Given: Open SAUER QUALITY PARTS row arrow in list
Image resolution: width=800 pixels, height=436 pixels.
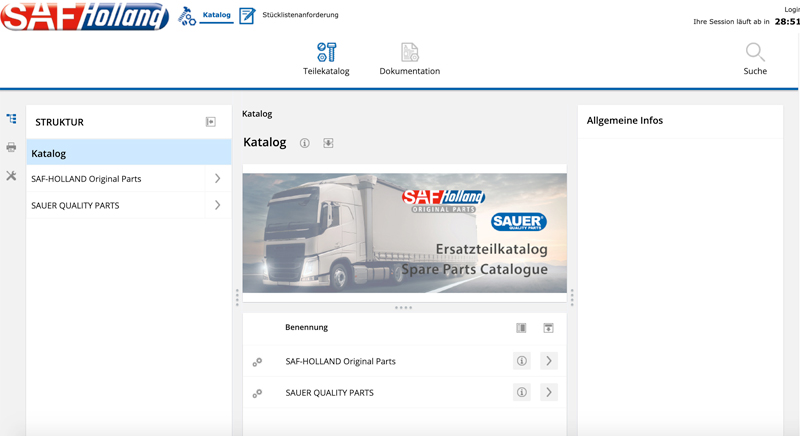Looking at the screenshot, I should 548,393.
